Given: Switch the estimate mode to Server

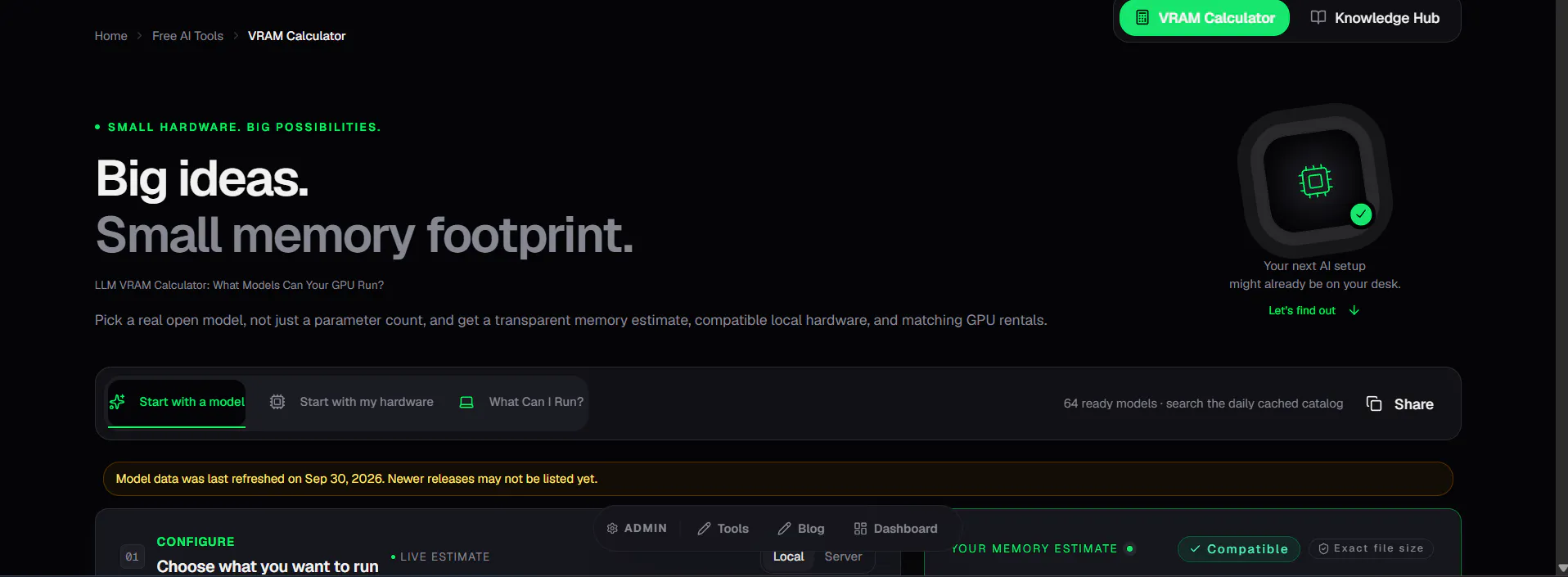Looking at the screenshot, I should (843, 557).
